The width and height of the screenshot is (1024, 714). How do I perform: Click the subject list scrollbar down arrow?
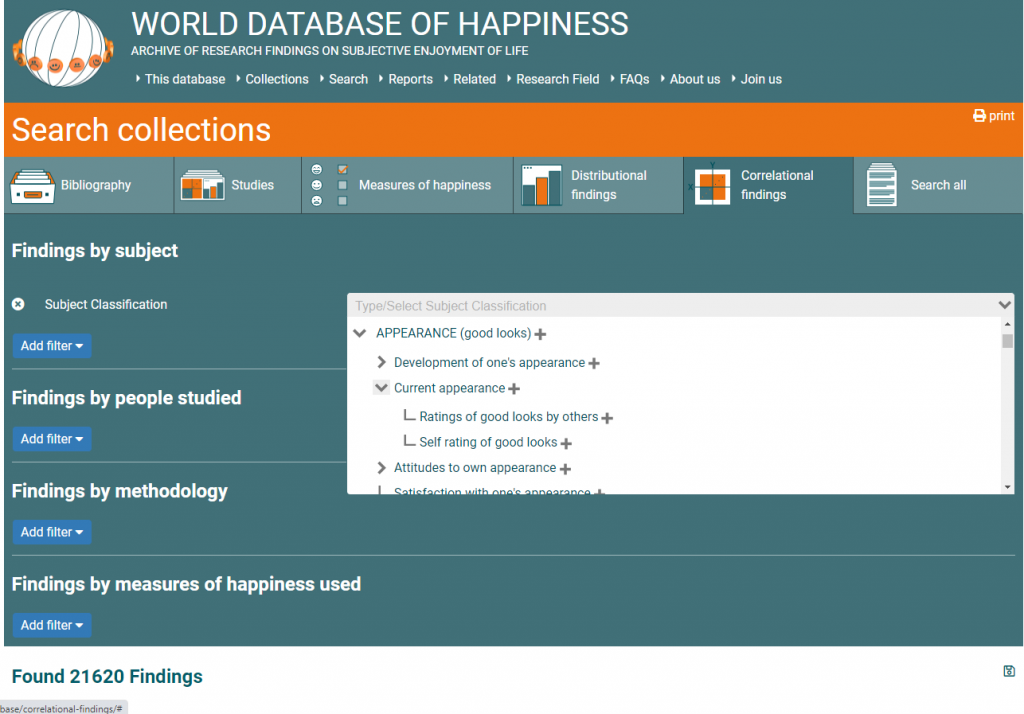[x=1007, y=487]
